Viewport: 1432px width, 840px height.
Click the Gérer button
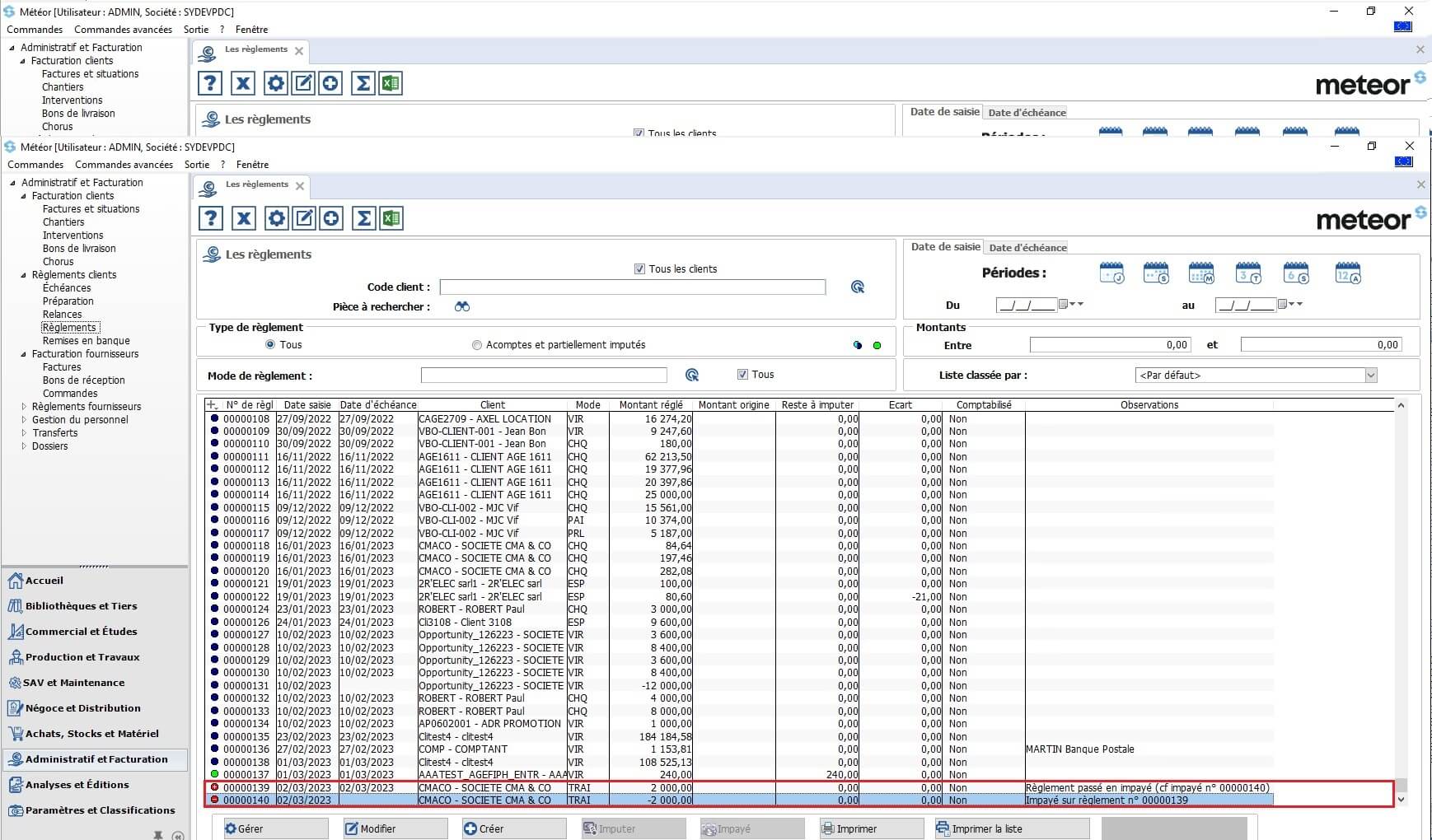coord(275,828)
